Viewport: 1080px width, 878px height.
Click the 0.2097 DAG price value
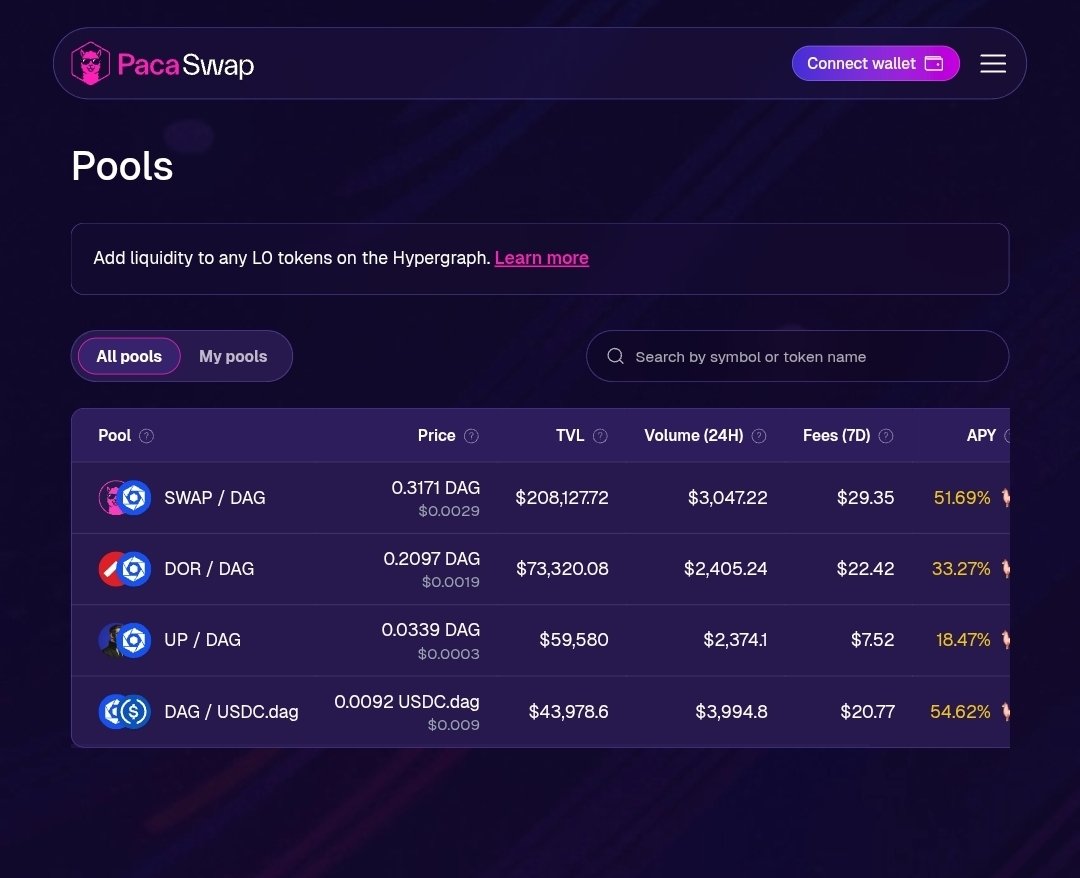(x=431, y=558)
